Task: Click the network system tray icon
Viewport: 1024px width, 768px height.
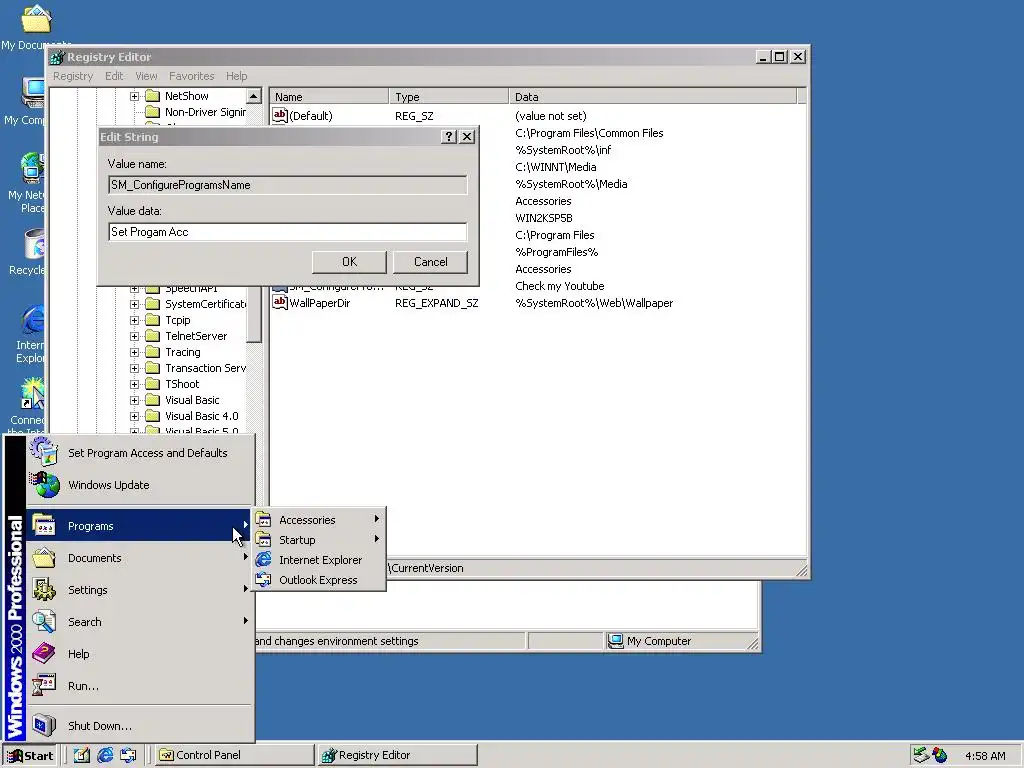Action: pos(920,755)
